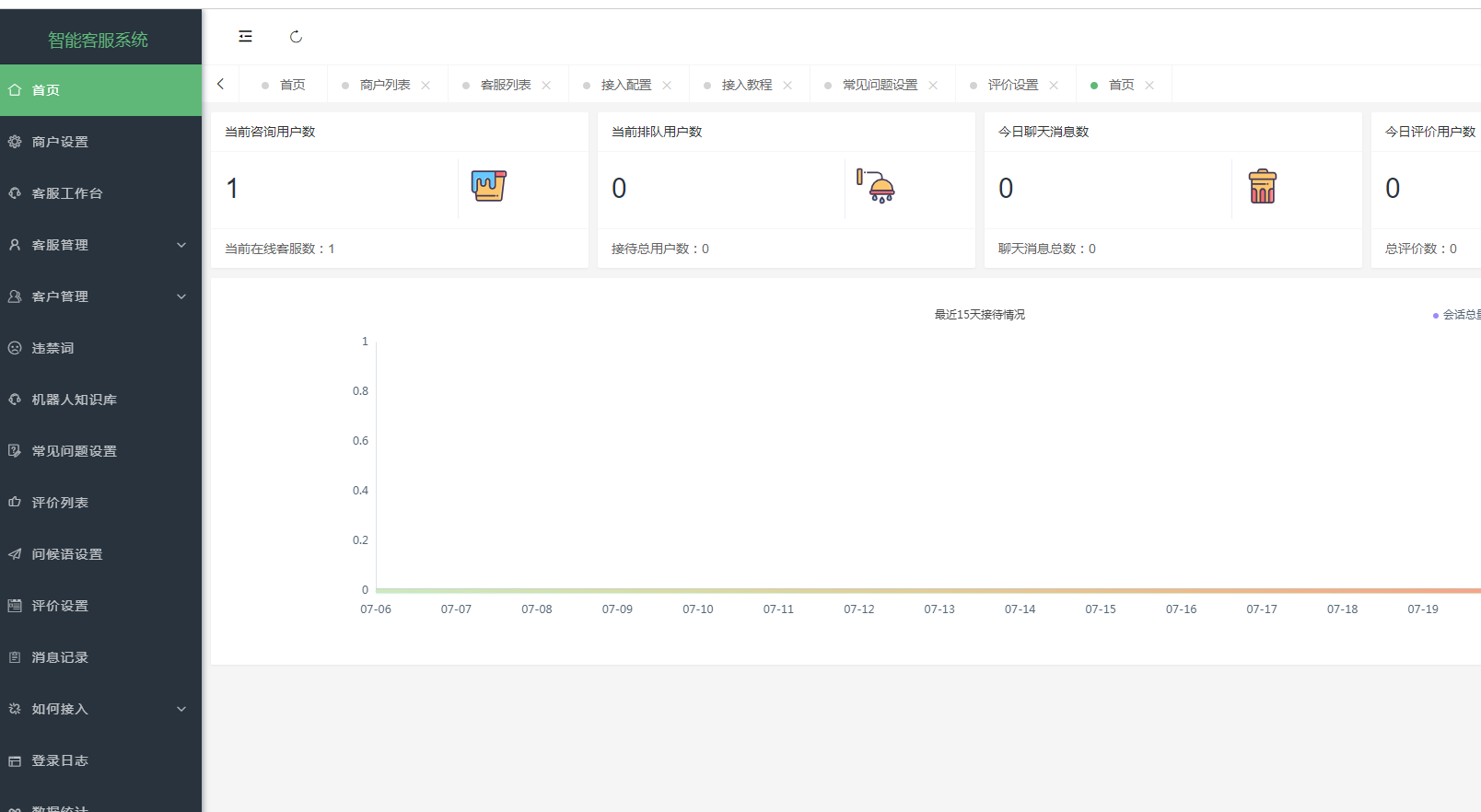Screen dimensions: 1481x812
Task: Click the paint bucket icon in 当前咨询用户数 card
Action: (489, 186)
